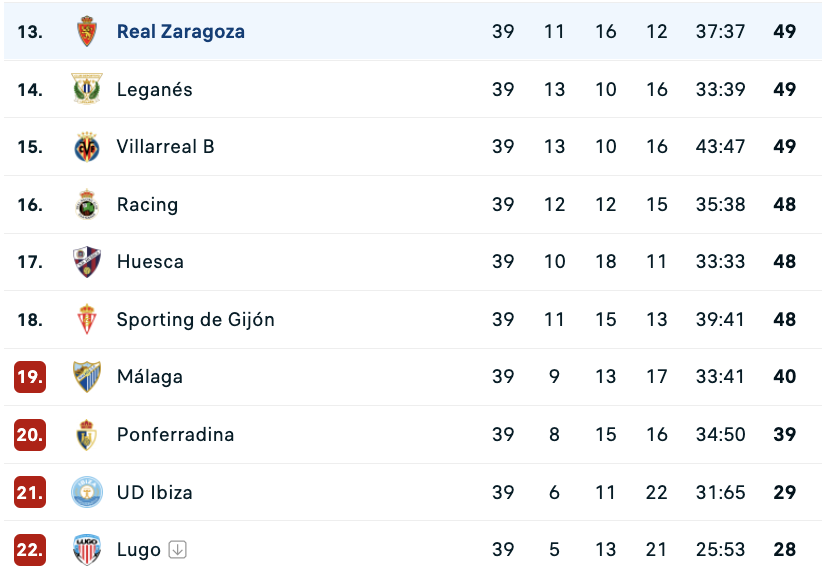Screen dimensions: 822x570
Task: Go to the Villarreal B team page
Action: [166, 146]
